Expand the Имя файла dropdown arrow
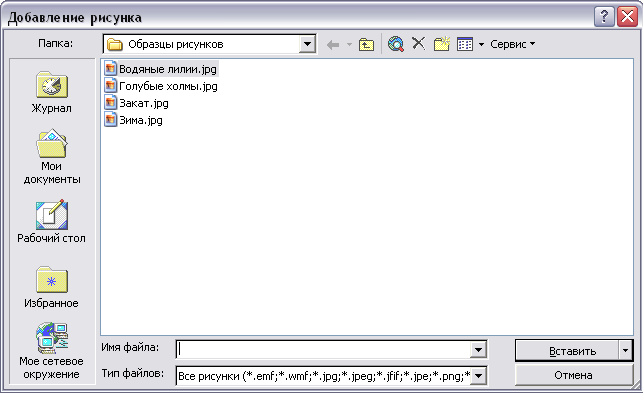Screen dimensions: 643x393 478,350
